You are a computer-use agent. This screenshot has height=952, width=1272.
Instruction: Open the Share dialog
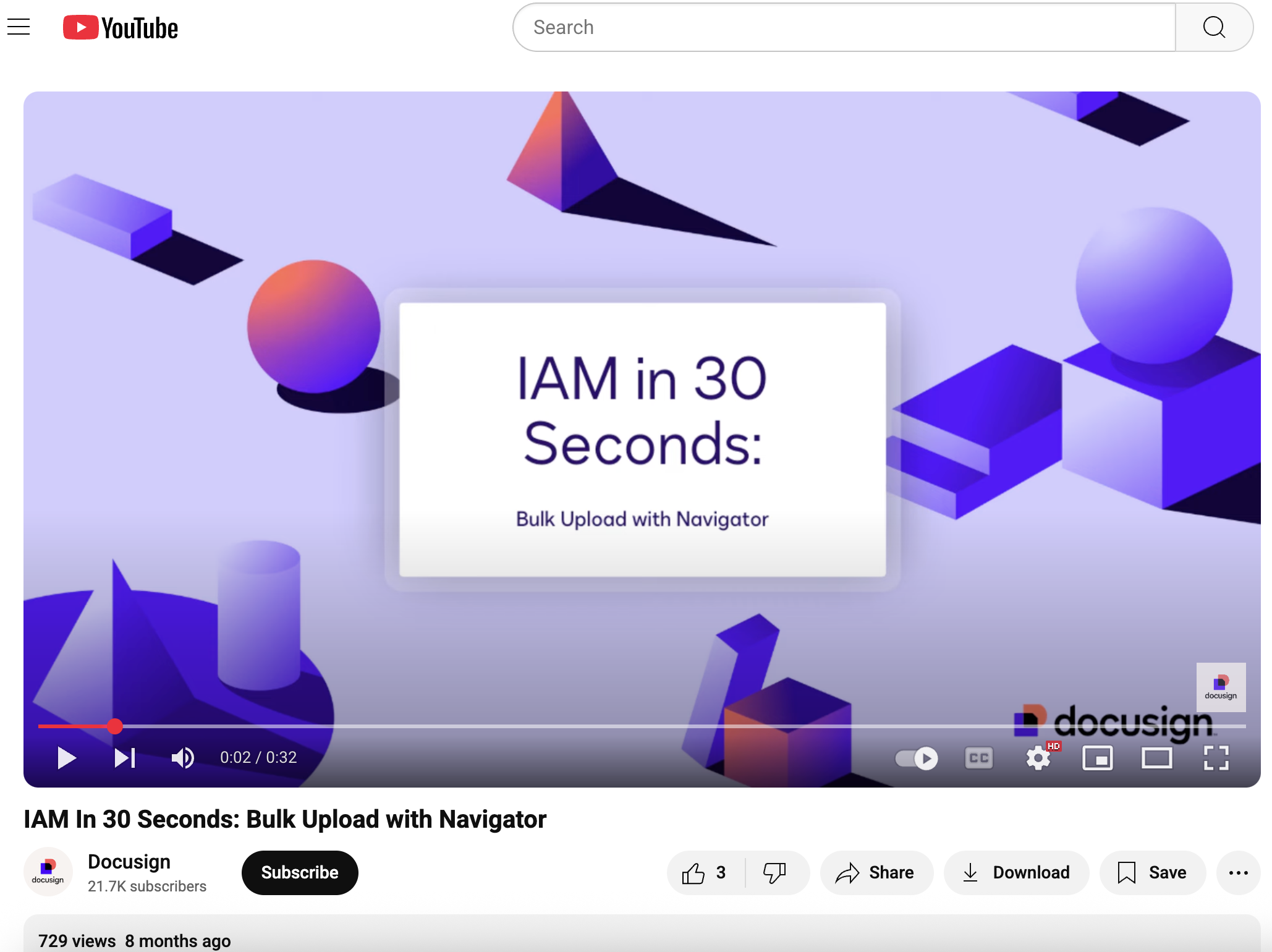875,873
